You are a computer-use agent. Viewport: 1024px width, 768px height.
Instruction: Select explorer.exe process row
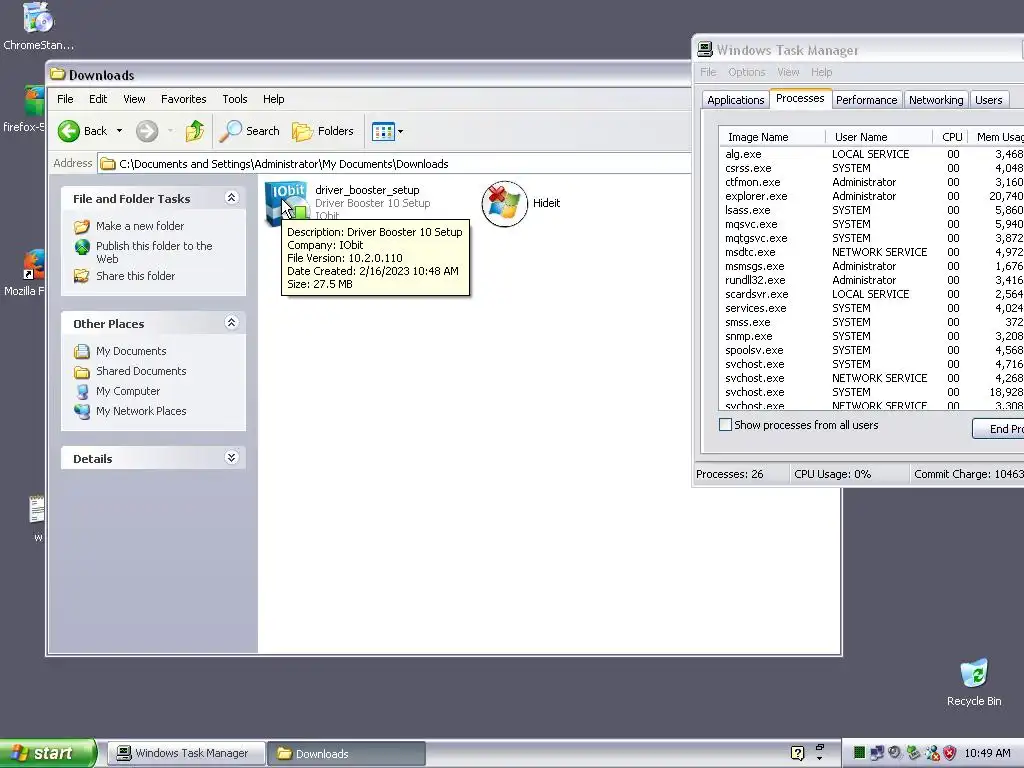[872, 197]
